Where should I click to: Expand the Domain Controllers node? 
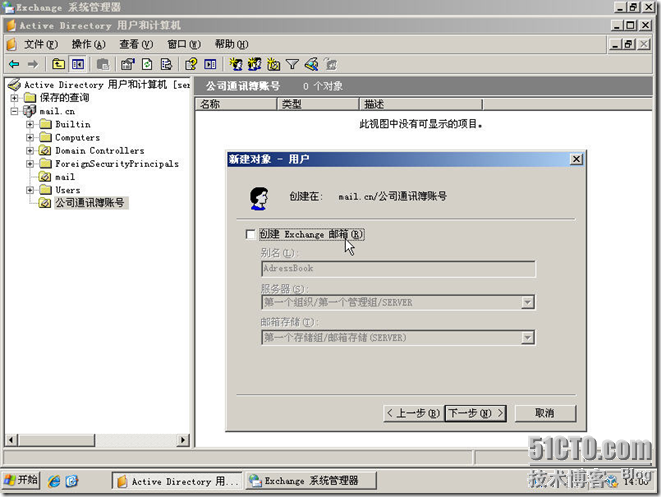point(30,150)
